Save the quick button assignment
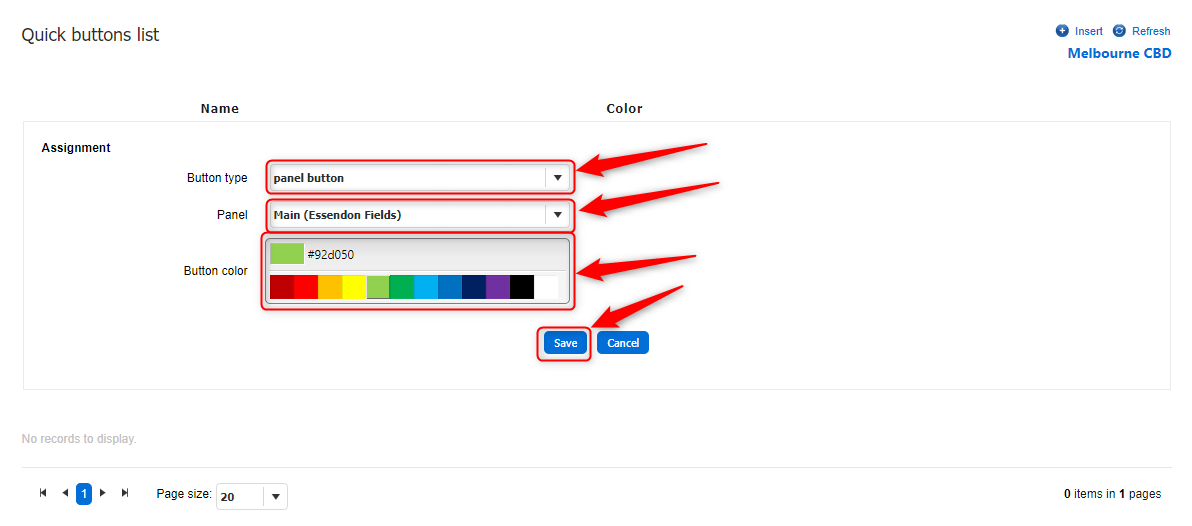 [x=565, y=343]
